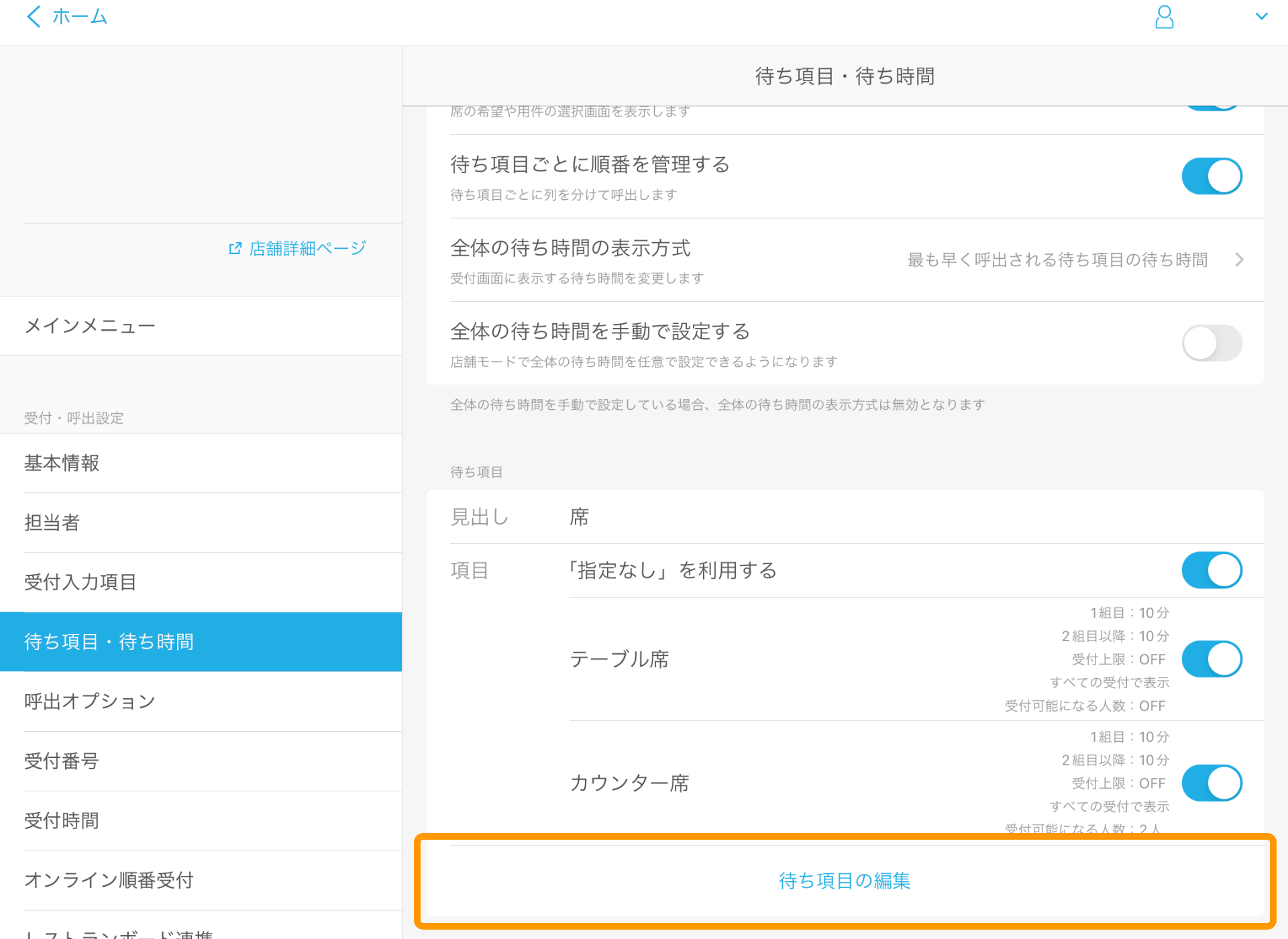This screenshot has width=1288, height=939.
Task: Open the user account profile icon
Action: point(1164,17)
